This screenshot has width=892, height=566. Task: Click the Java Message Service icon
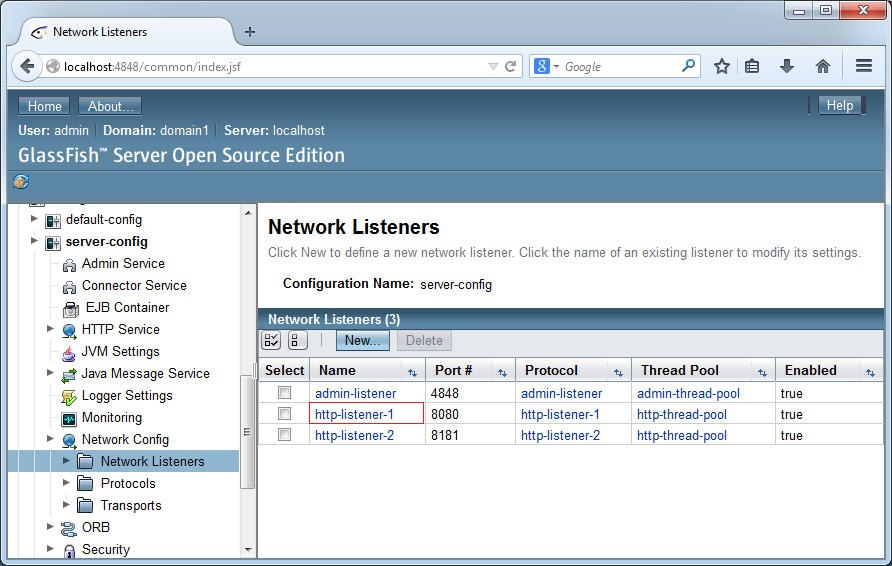(x=69, y=375)
